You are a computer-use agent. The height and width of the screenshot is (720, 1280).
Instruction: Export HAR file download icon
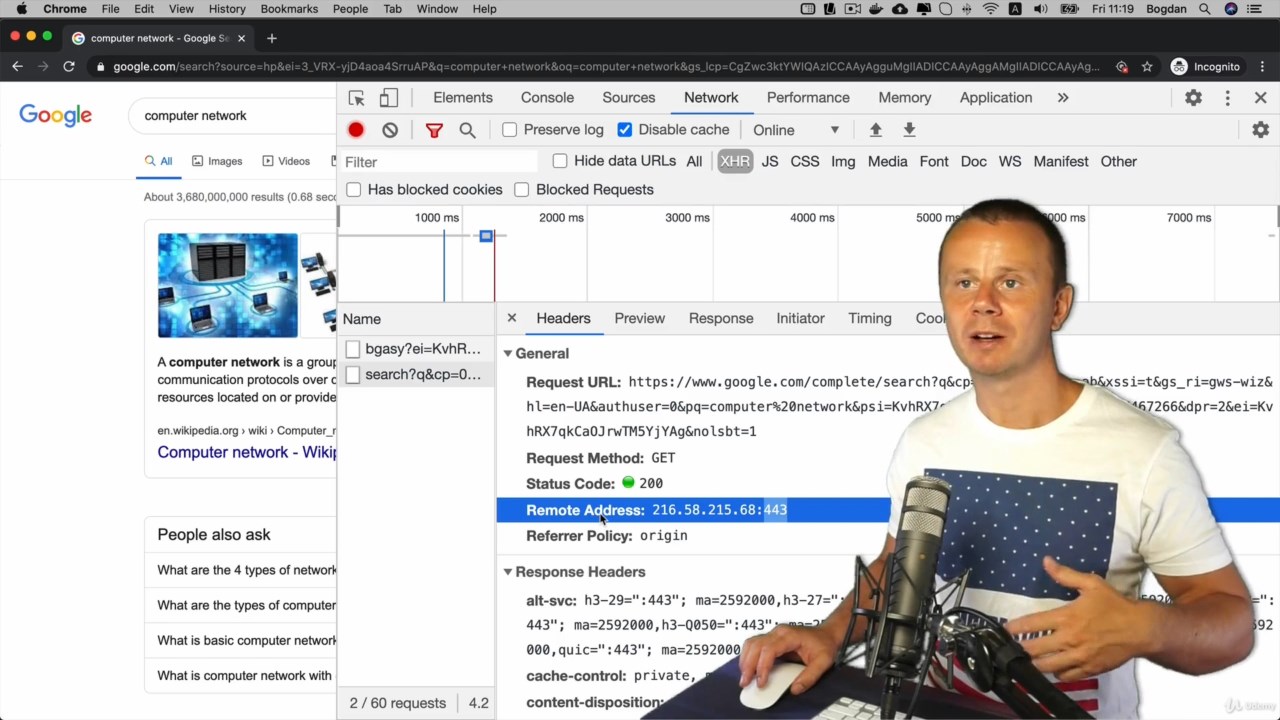click(909, 130)
